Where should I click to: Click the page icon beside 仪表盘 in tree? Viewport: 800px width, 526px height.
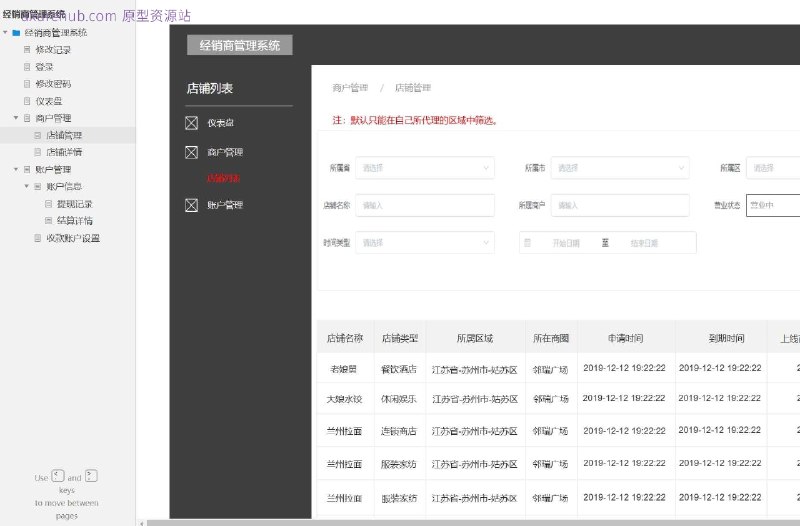point(27,101)
